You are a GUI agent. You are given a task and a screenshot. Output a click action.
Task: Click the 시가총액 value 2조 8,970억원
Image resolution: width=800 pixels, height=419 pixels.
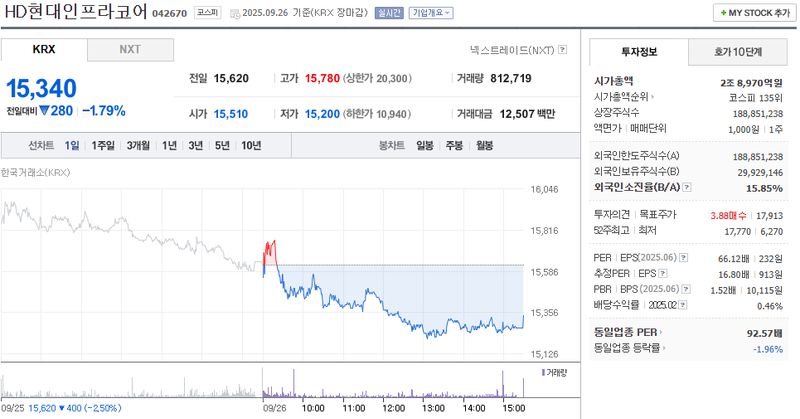coord(751,83)
